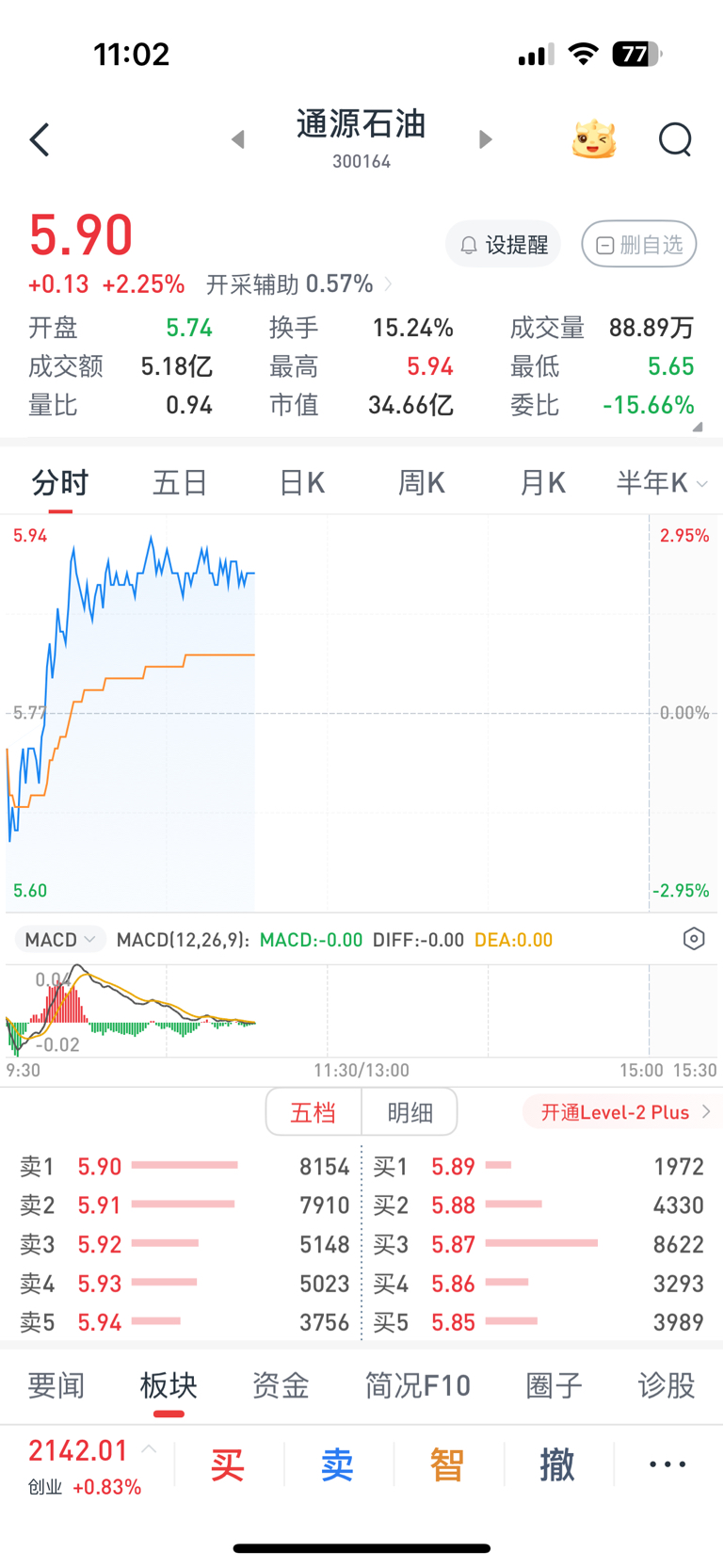
Task: Tap the winking mascot icon
Action: click(x=594, y=139)
